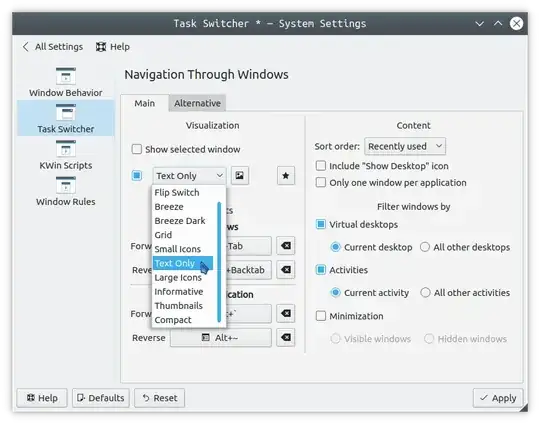Go back to All Settings
Screen dimensions: 540x424
point(53,46)
